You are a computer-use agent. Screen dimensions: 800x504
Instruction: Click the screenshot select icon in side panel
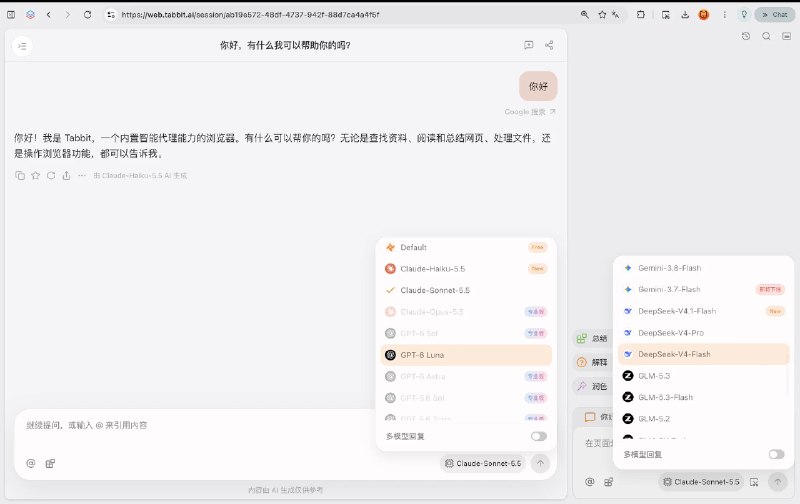point(754,482)
